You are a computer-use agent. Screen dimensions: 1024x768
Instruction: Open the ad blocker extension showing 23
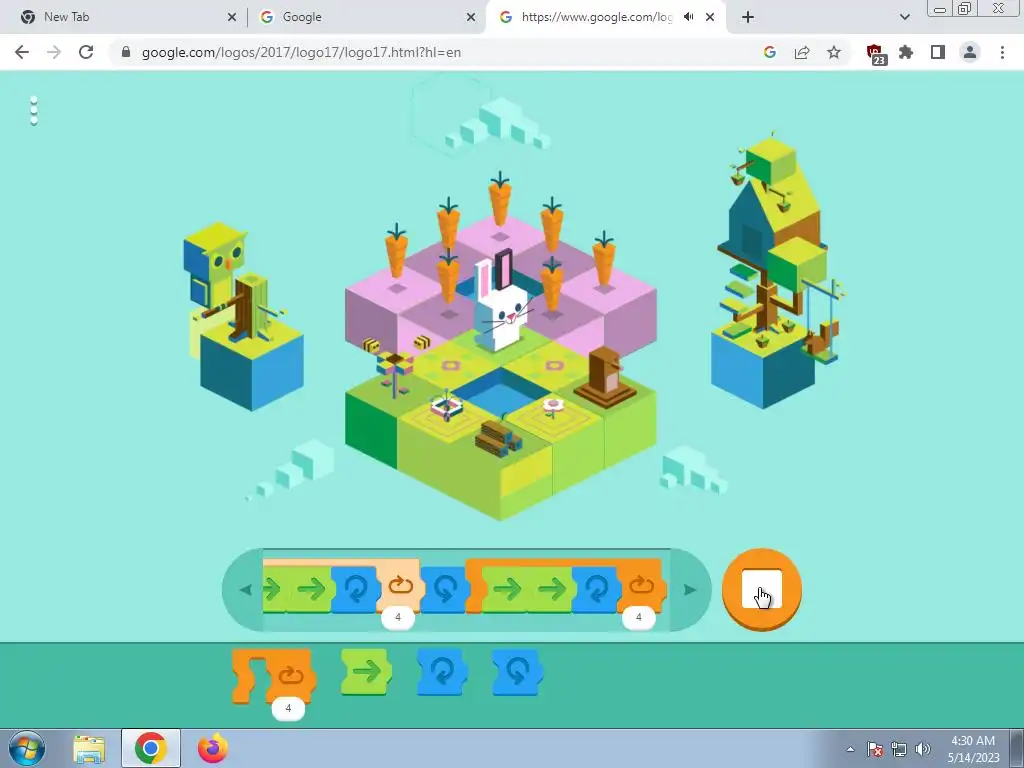coord(874,54)
